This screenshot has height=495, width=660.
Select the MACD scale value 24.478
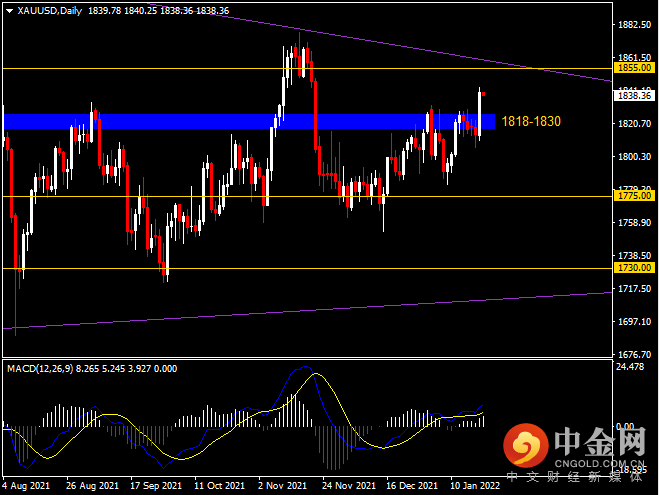tap(630, 367)
